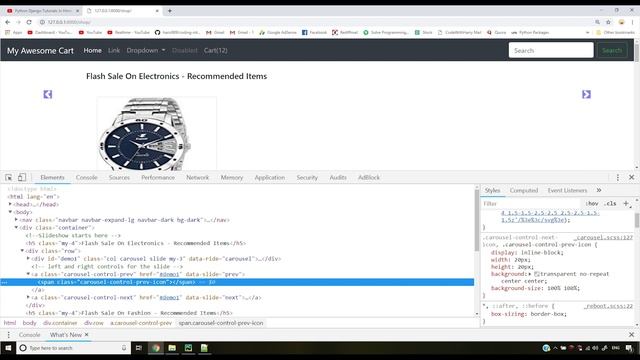Click the zoom magnifier in address bar
640x360 pixels.
pyautogui.click(x=597, y=22)
